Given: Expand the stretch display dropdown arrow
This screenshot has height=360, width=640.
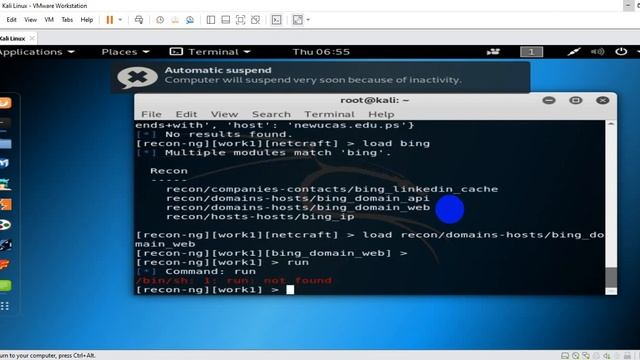Looking at the screenshot, I should pyautogui.click(x=308, y=20).
